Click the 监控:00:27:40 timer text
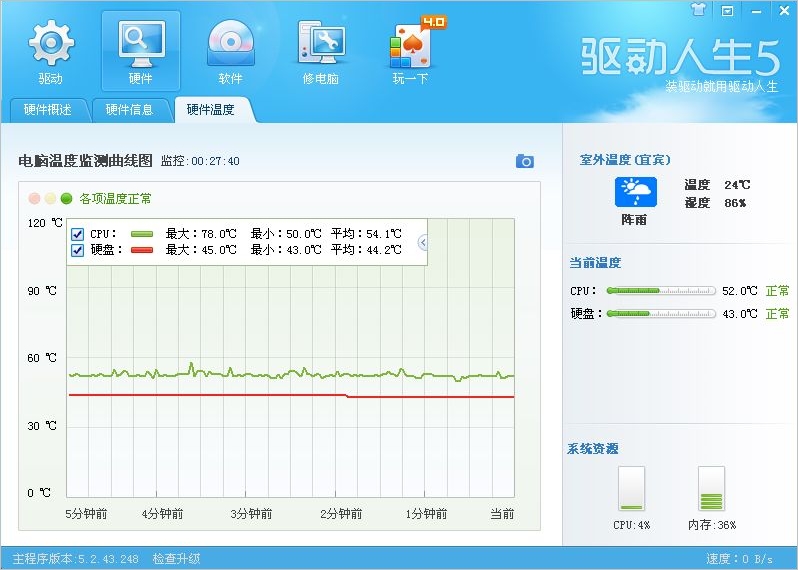The image size is (798, 570). point(200,161)
